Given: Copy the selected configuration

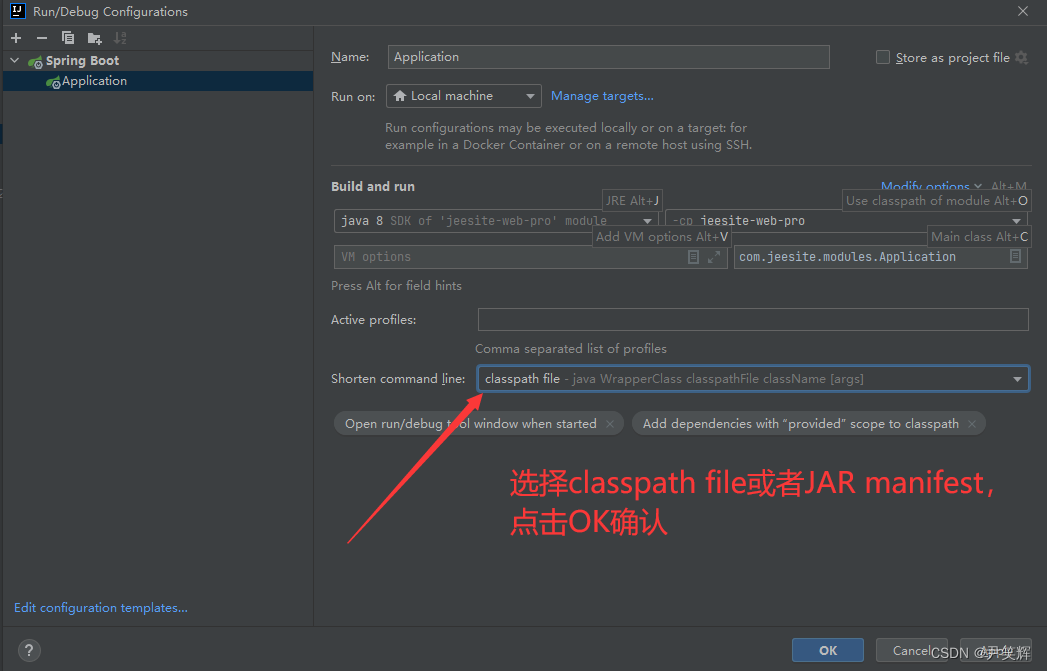Looking at the screenshot, I should pos(68,38).
